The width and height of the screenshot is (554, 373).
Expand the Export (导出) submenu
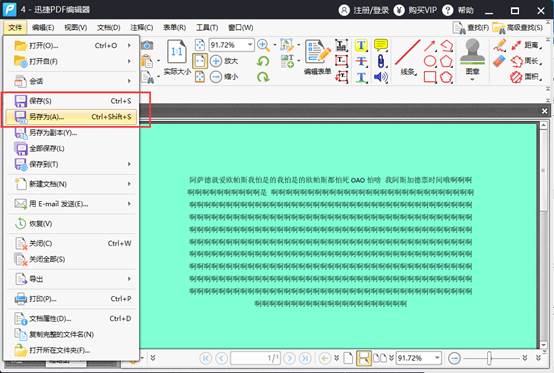[x=129, y=279]
